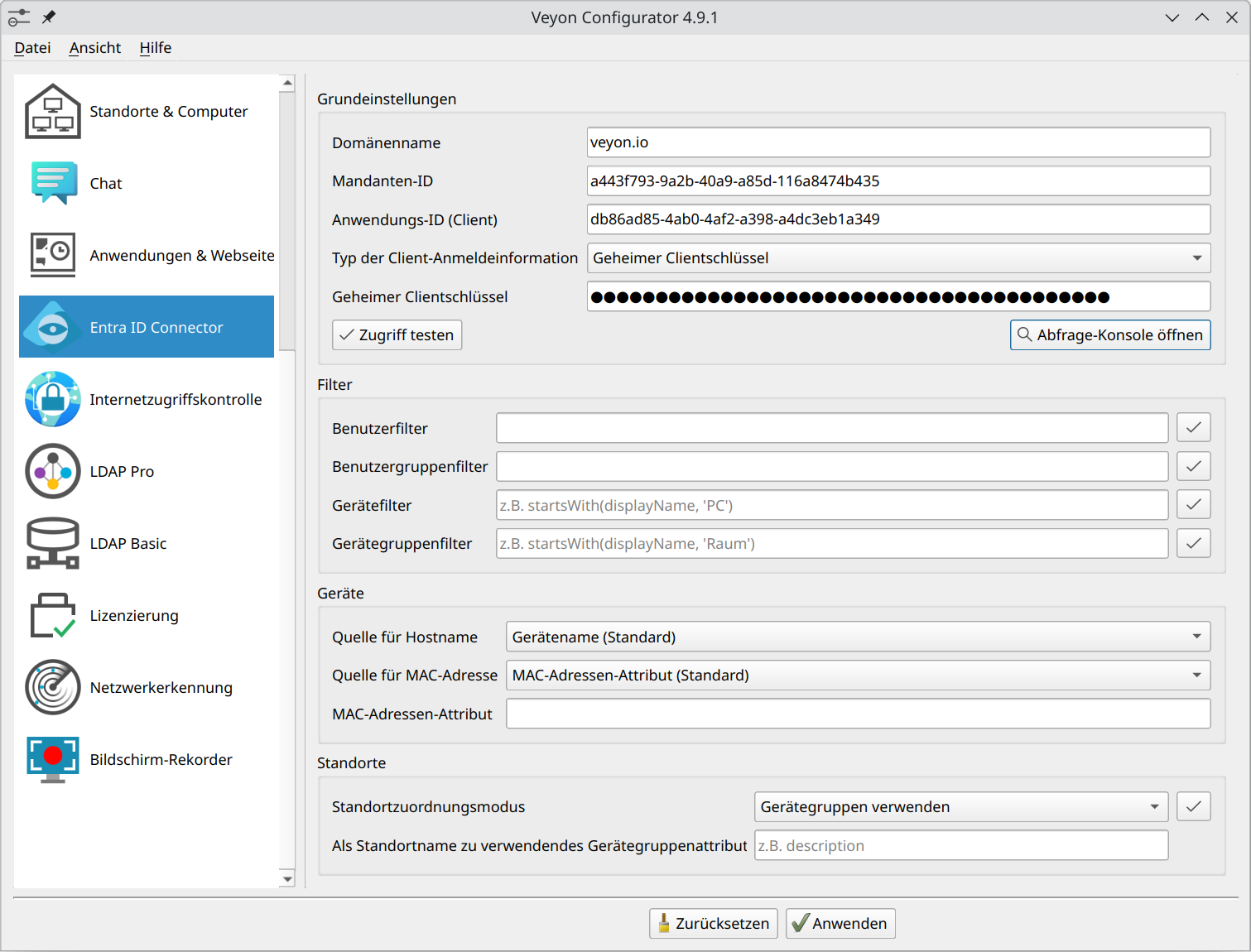The height and width of the screenshot is (952, 1251).
Task: Go to Lizenzierung page
Action: (x=133, y=616)
